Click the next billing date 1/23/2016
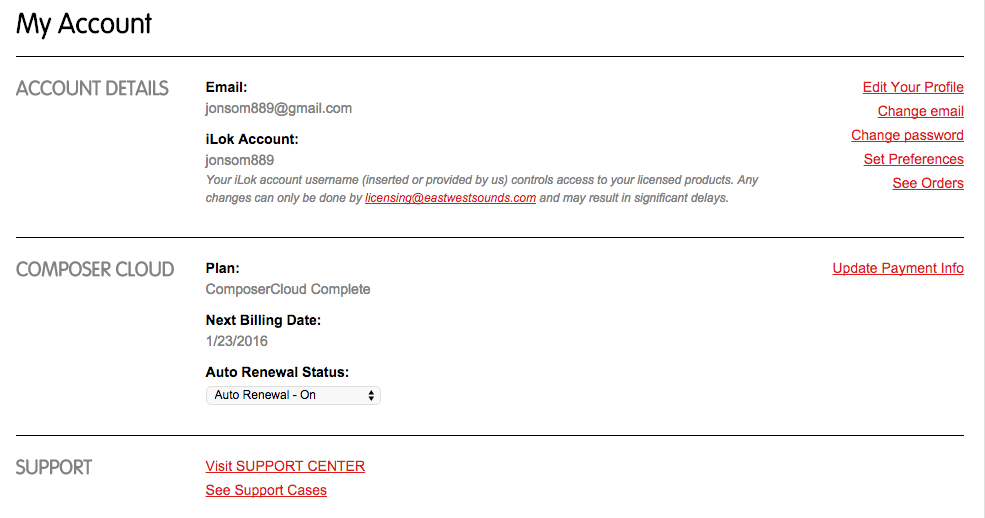 [237, 341]
